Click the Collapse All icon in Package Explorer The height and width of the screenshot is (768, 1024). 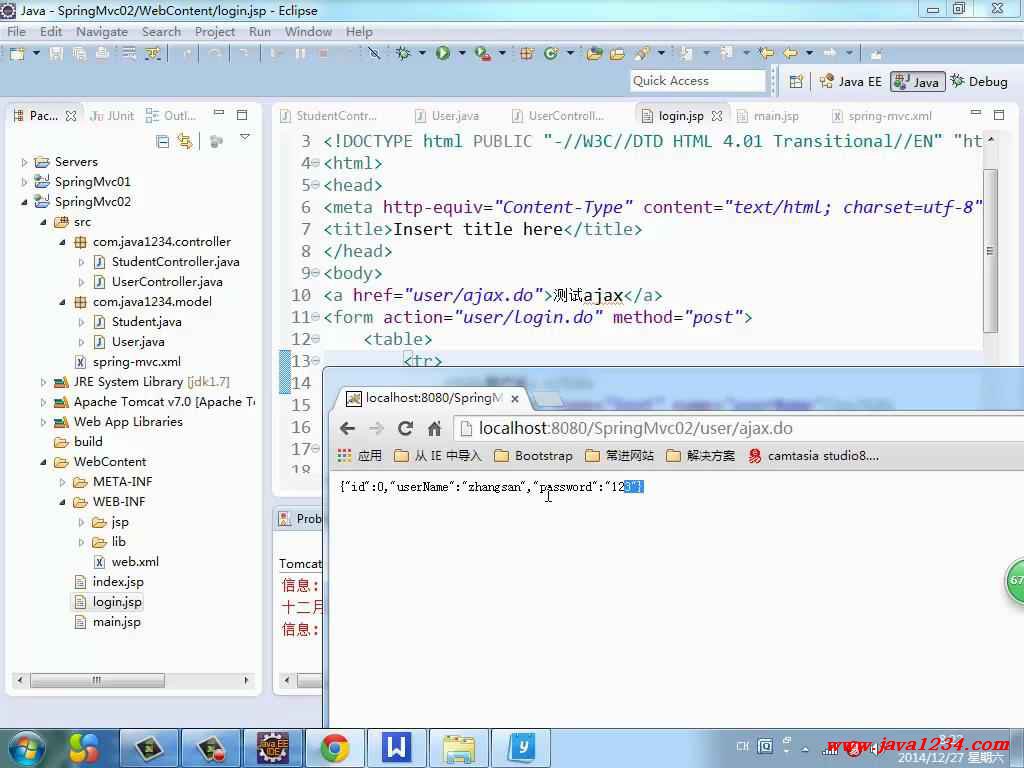163,141
